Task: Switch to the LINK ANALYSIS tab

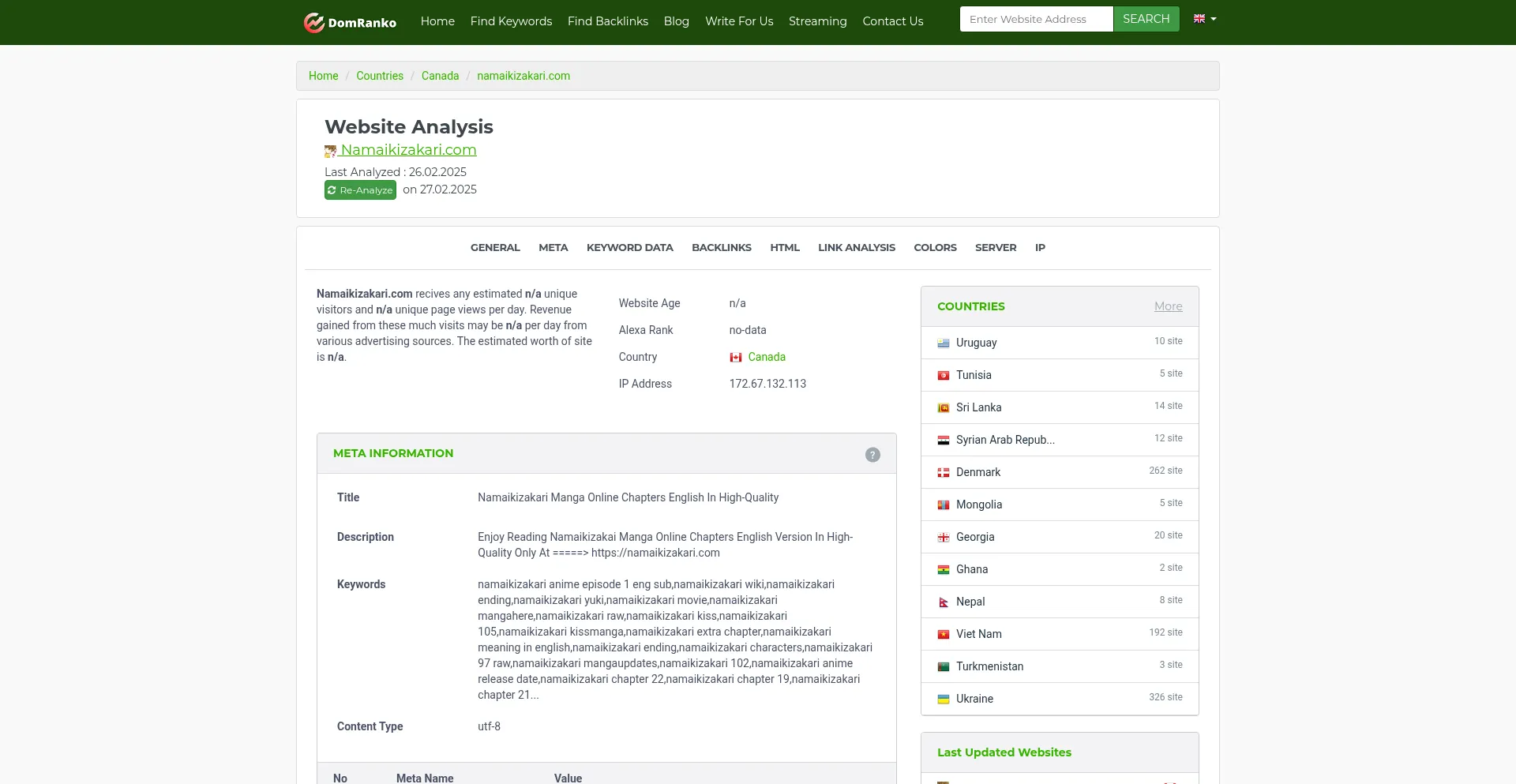Action: (857, 248)
